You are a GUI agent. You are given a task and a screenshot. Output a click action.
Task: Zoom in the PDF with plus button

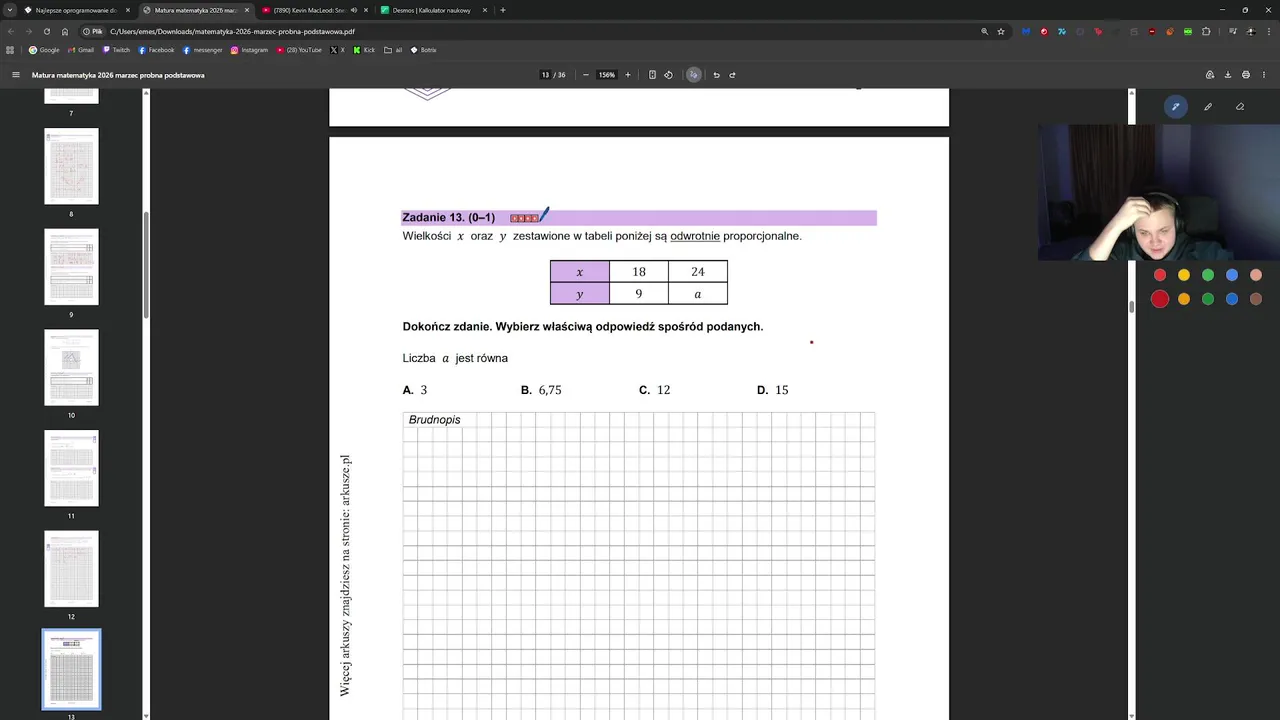(628, 75)
